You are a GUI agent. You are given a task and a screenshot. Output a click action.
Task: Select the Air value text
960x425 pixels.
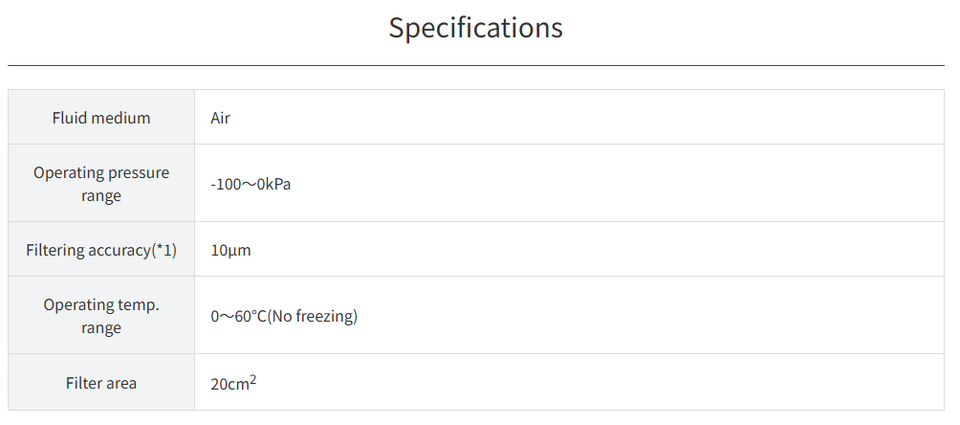[x=221, y=118]
